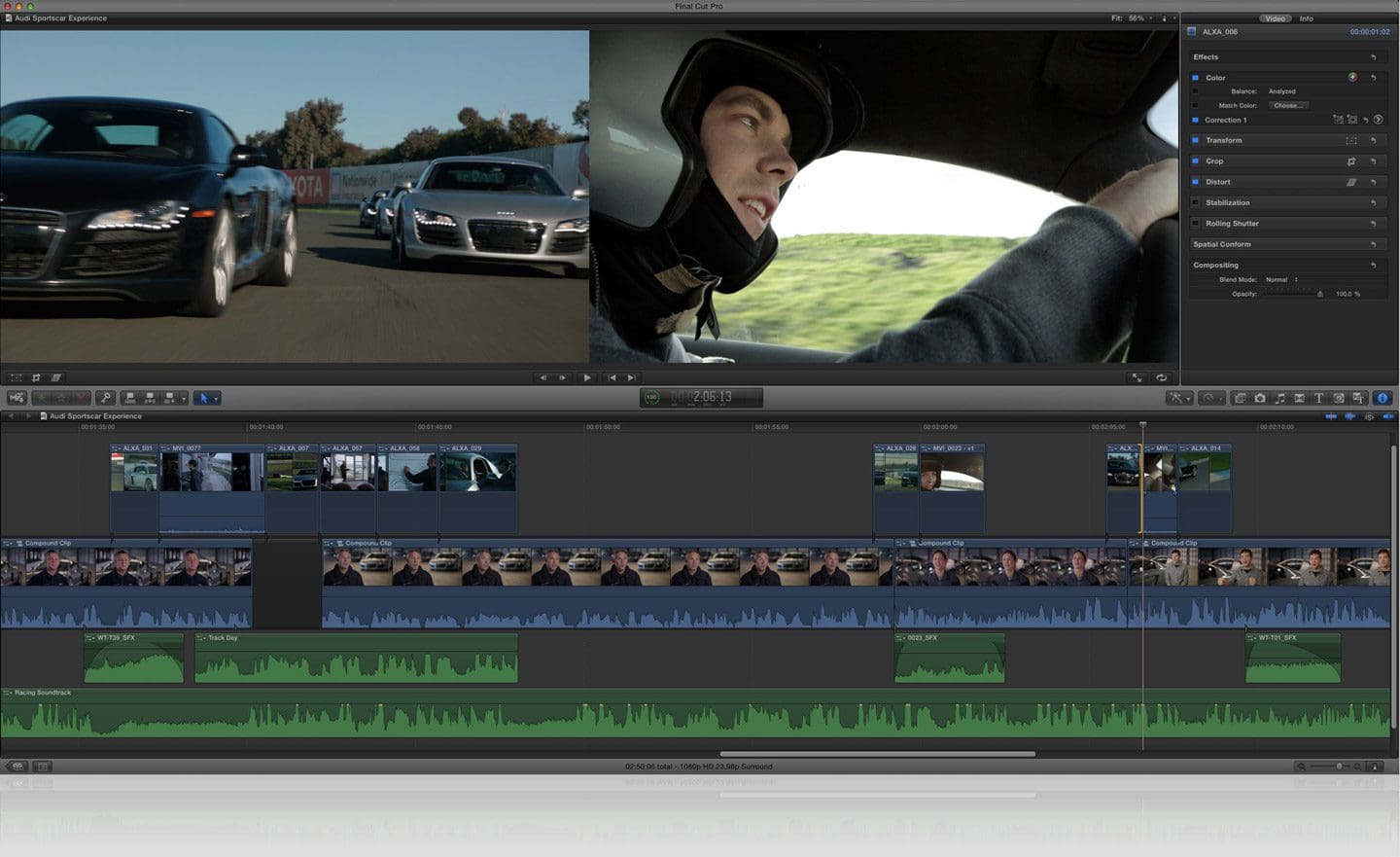The image size is (1400, 857).
Task: Adjust the timeline zoom slider
Action: pos(1329,767)
